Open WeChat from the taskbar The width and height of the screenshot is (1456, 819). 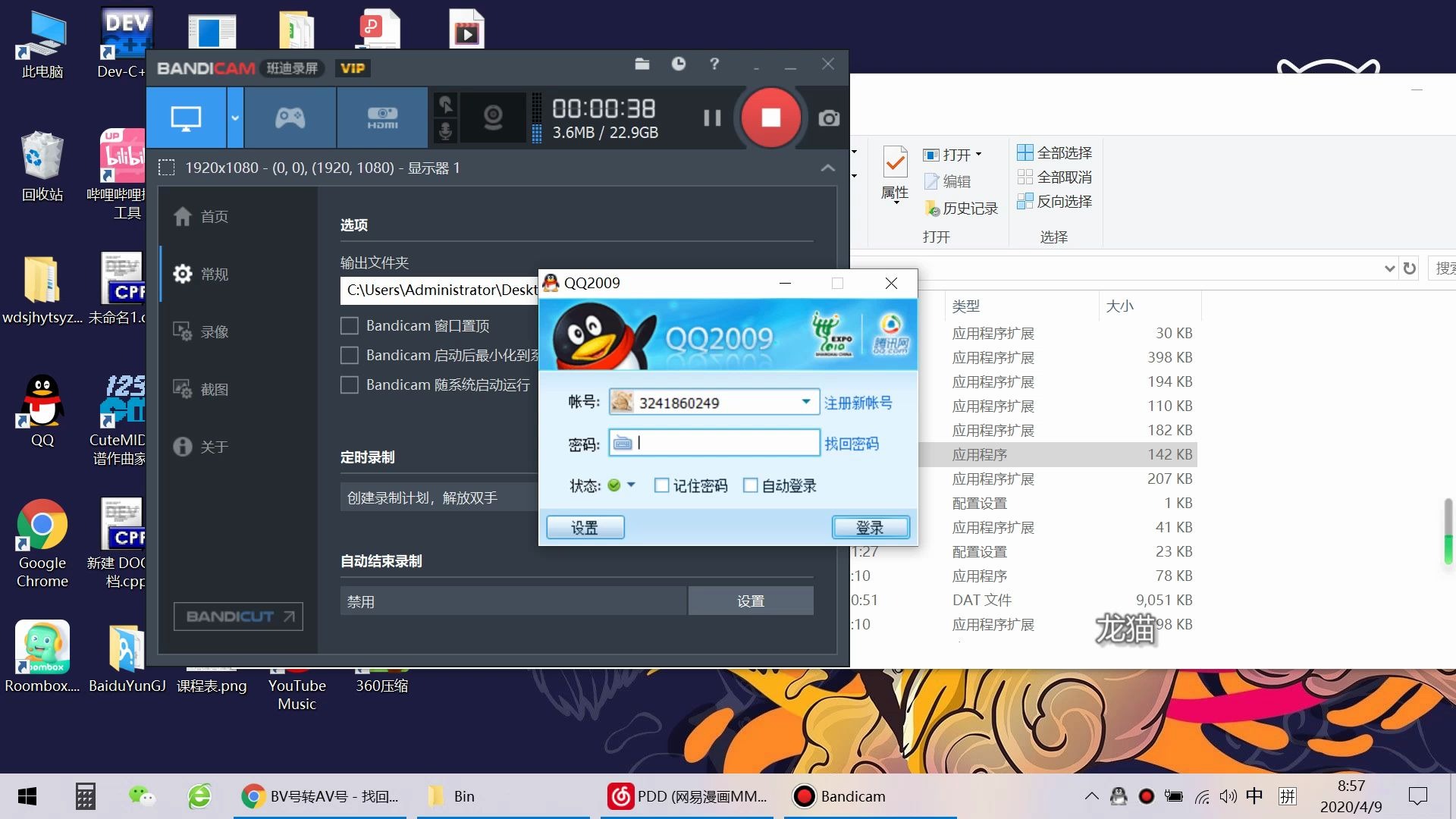pos(142,796)
